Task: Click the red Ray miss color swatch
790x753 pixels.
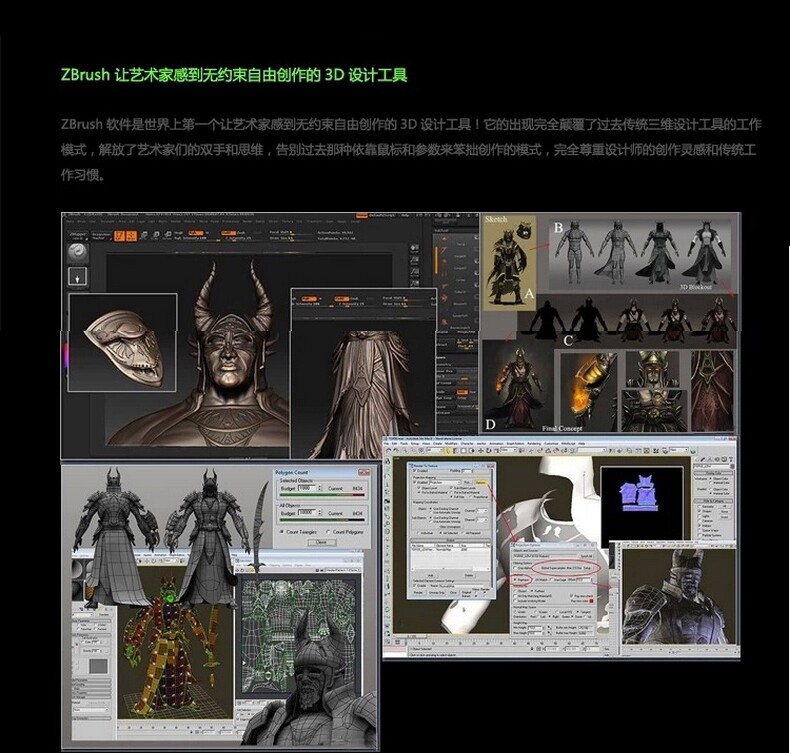Action: click(x=591, y=600)
